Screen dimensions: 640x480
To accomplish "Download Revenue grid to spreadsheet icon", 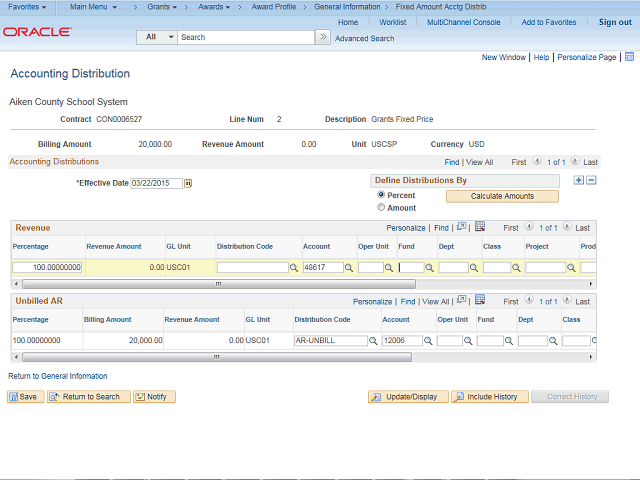I will 480,227.
